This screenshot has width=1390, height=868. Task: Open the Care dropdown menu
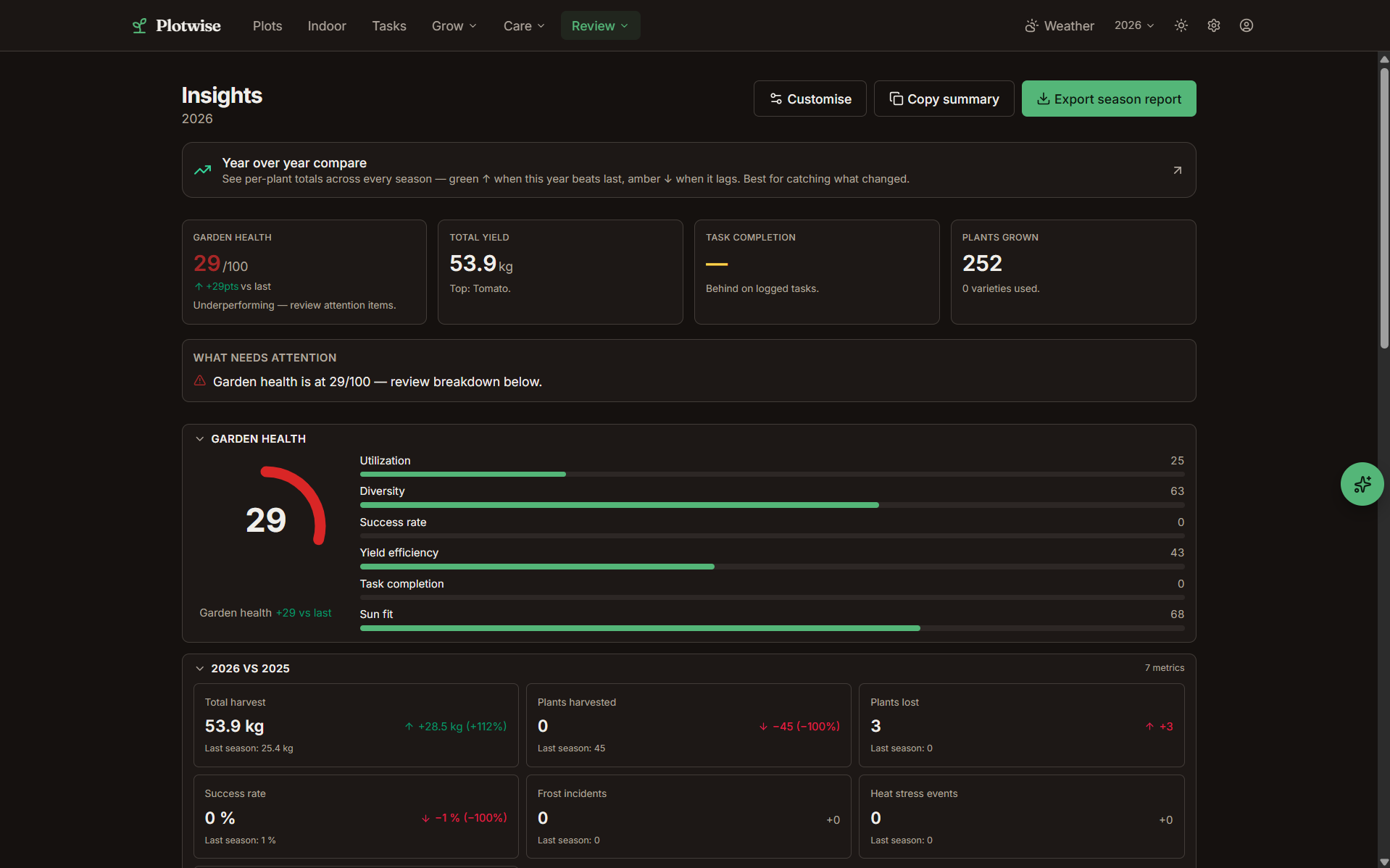pyautogui.click(x=524, y=26)
